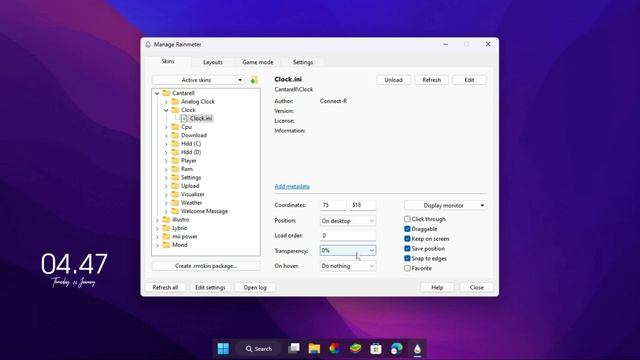Screen dimensions: 640x360
Task: Click the Edit skin button
Action: [x=469, y=80]
